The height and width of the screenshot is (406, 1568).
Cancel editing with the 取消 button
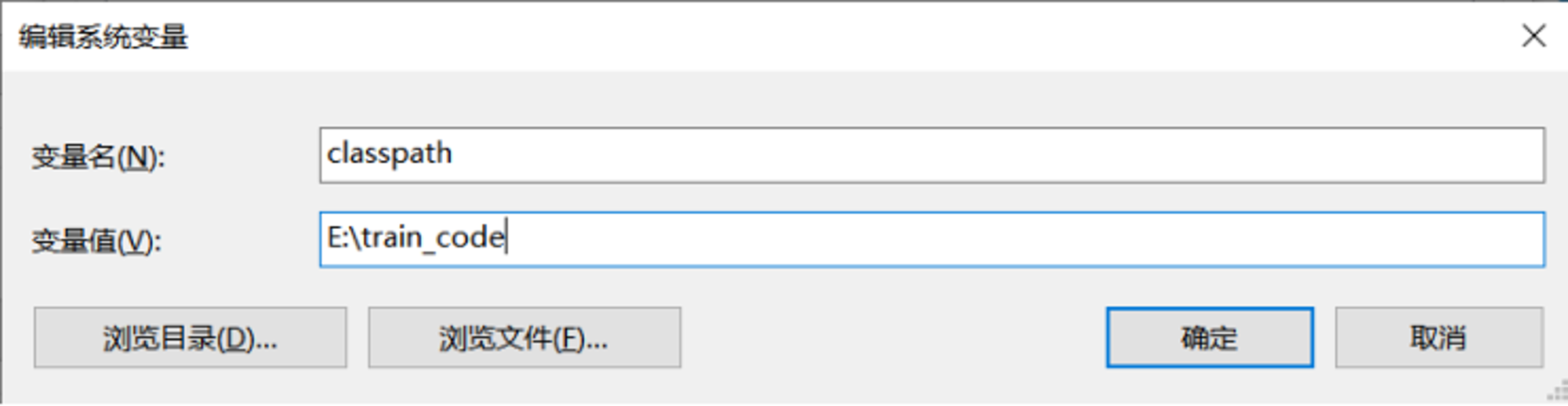tap(1439, 337)
